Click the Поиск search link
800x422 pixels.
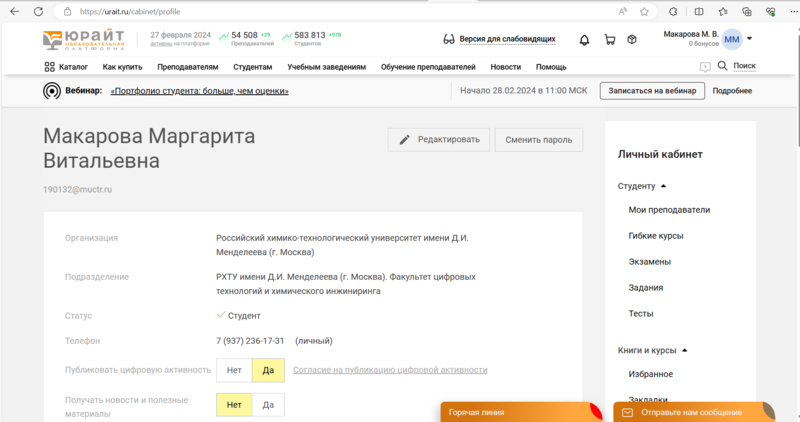(x=744, y=66)
